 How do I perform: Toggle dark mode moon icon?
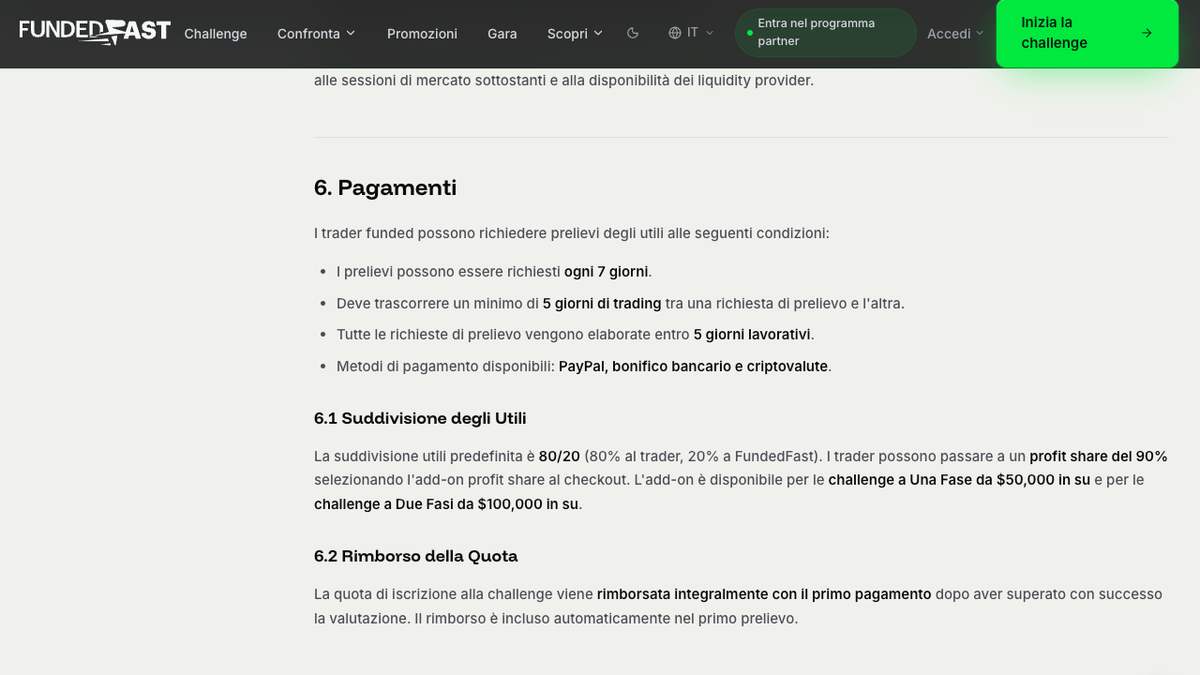(x=633, y=33)
